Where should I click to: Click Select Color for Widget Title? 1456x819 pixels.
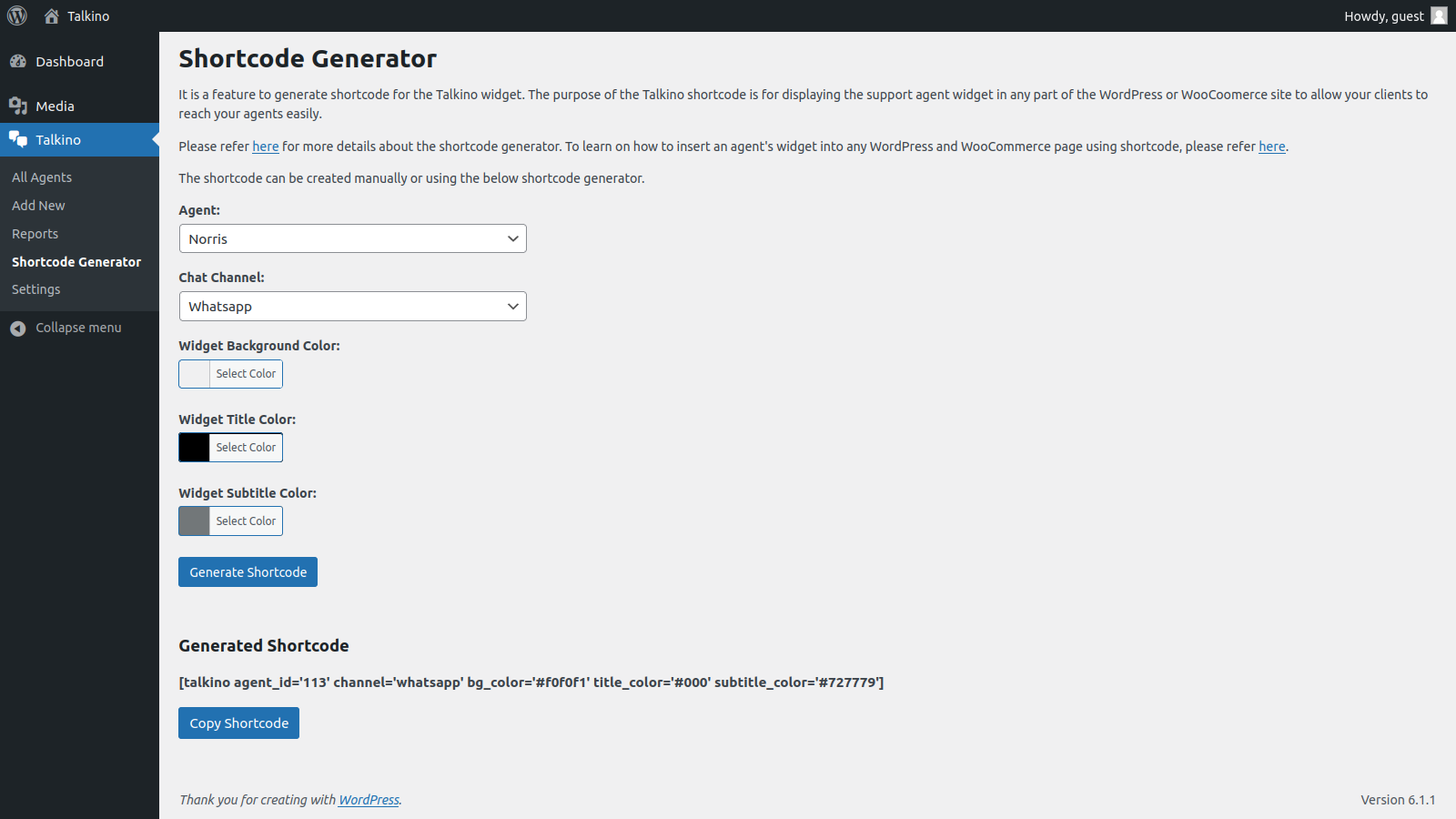(246, 448)
